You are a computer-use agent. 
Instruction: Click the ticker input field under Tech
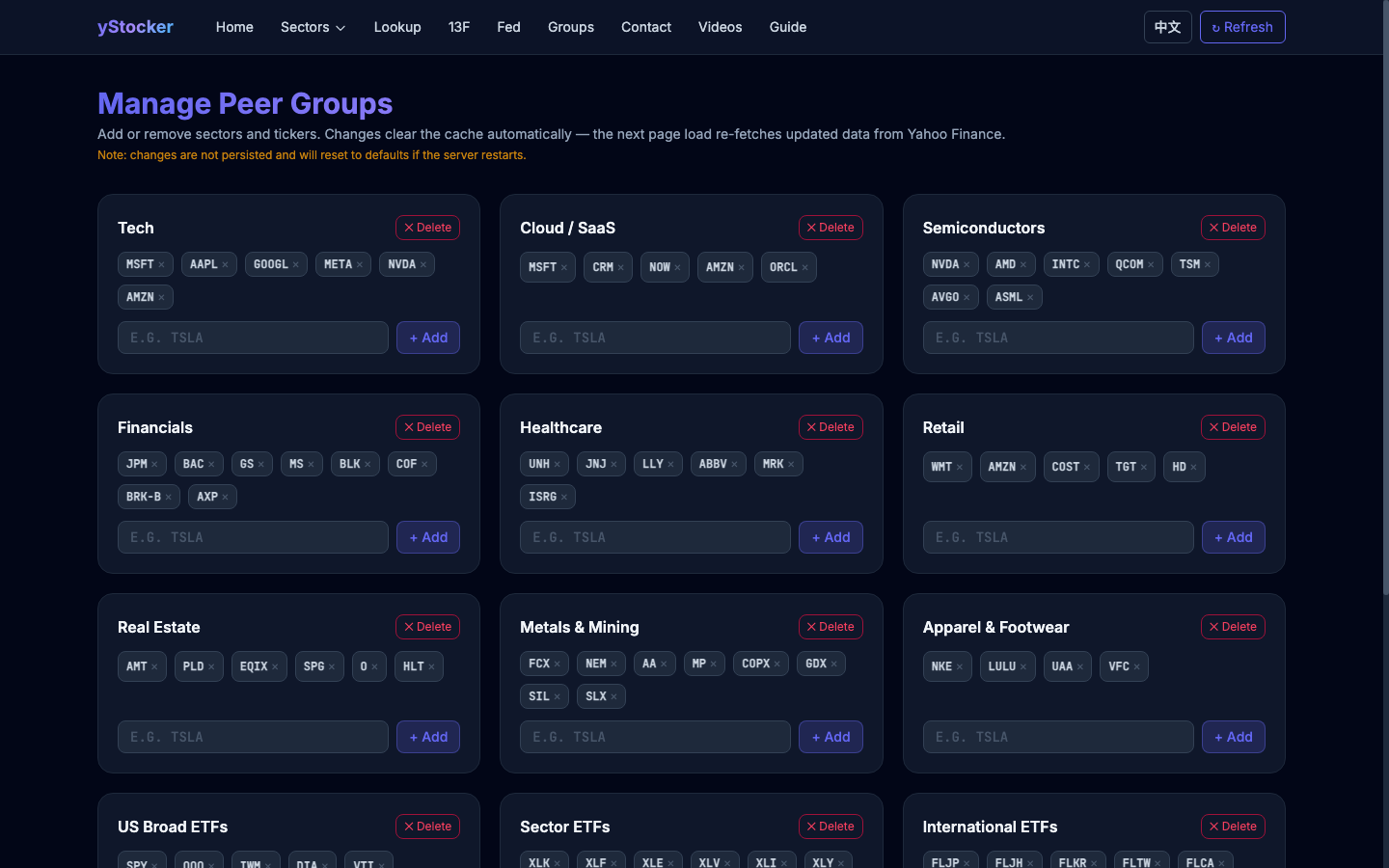pyautogui.click(x=253, y=337)
